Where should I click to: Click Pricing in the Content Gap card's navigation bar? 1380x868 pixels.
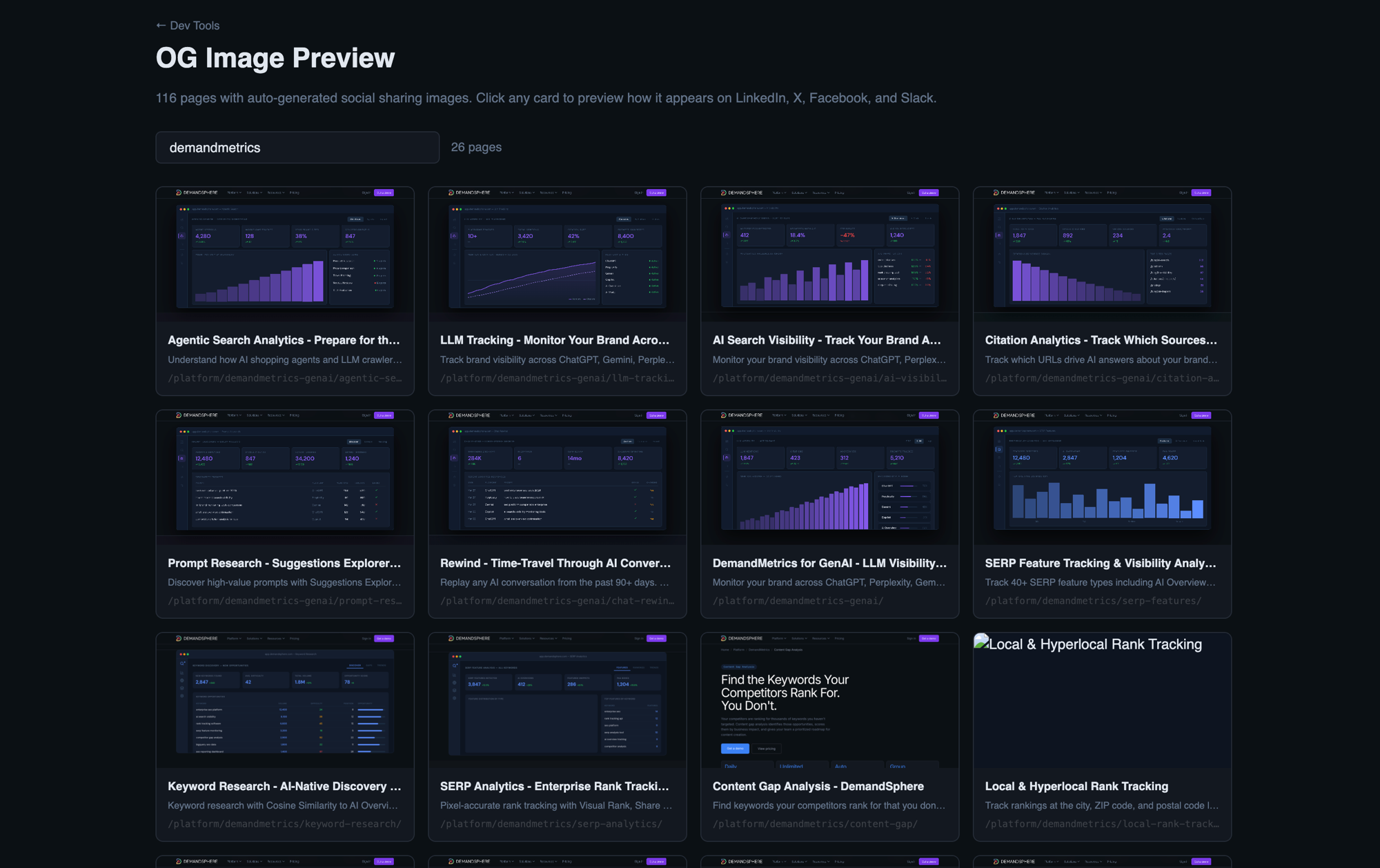pyautogui.click(x=839, y=638)
